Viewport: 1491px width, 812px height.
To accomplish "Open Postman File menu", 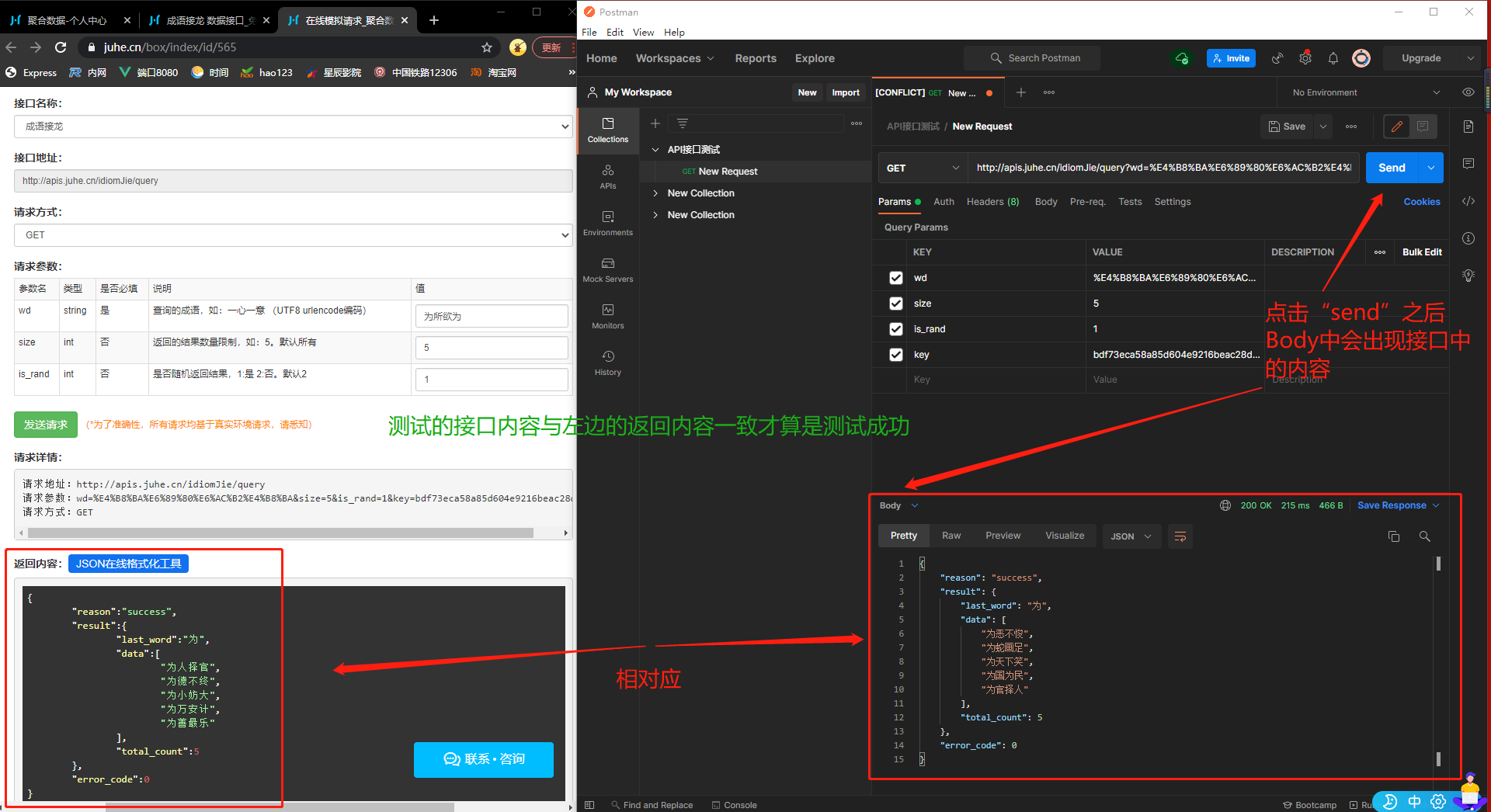I will [x=589, y=33].
